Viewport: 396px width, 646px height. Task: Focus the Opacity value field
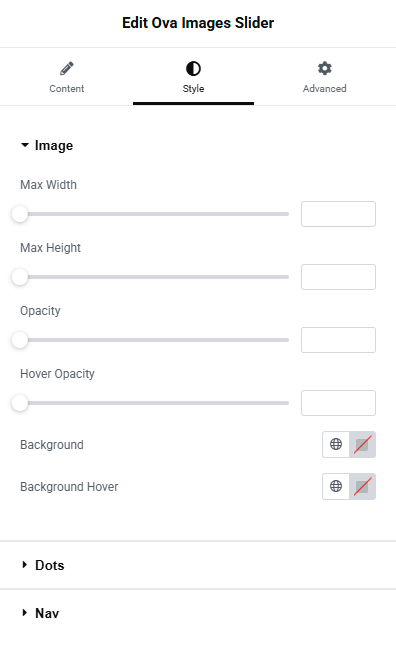click(338, 340)
